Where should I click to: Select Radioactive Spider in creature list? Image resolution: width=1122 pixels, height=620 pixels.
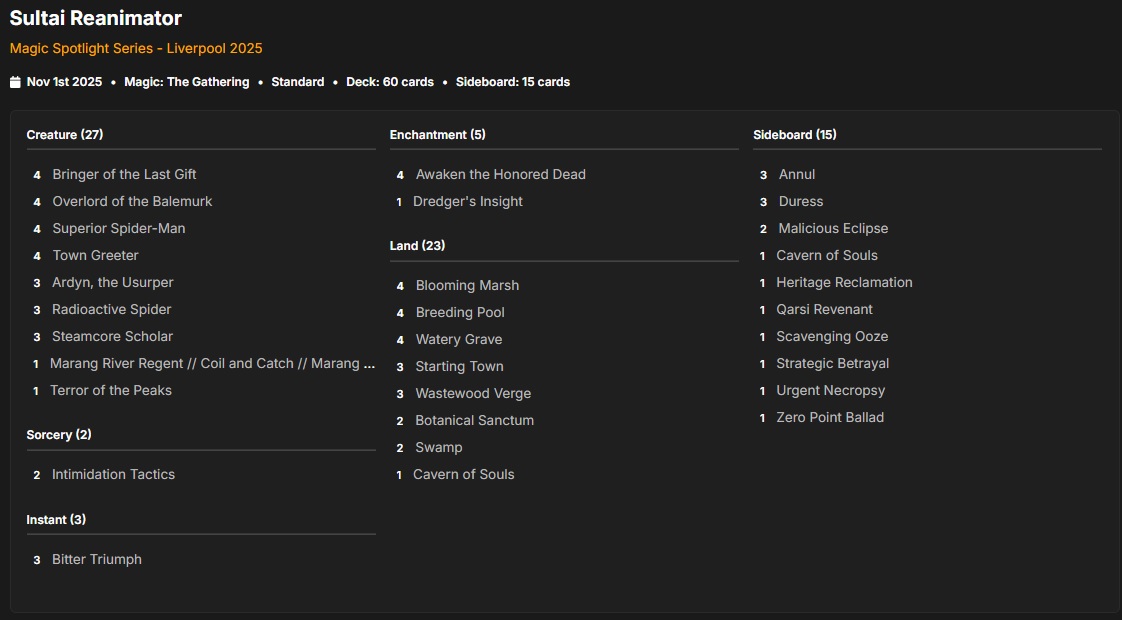[x=112, y=309]
